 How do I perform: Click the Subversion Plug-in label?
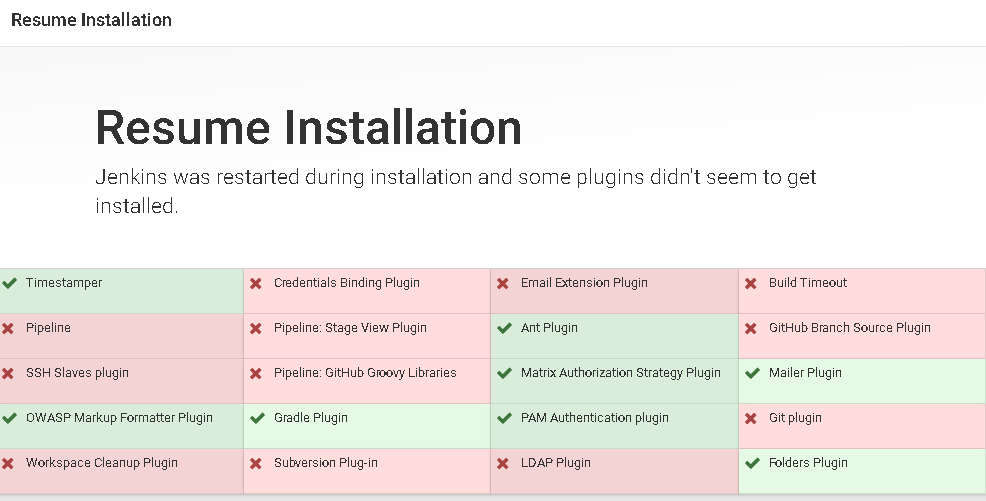coord(326,463)
